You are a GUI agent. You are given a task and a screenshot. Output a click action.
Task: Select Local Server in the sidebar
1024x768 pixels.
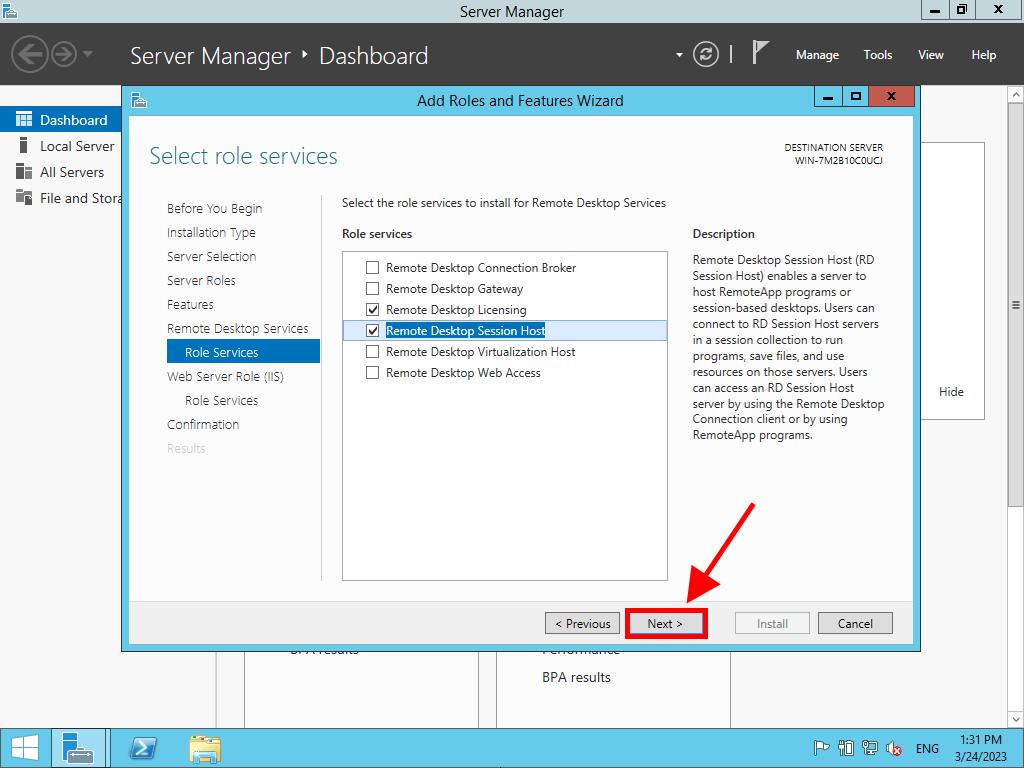click(61, 146)
